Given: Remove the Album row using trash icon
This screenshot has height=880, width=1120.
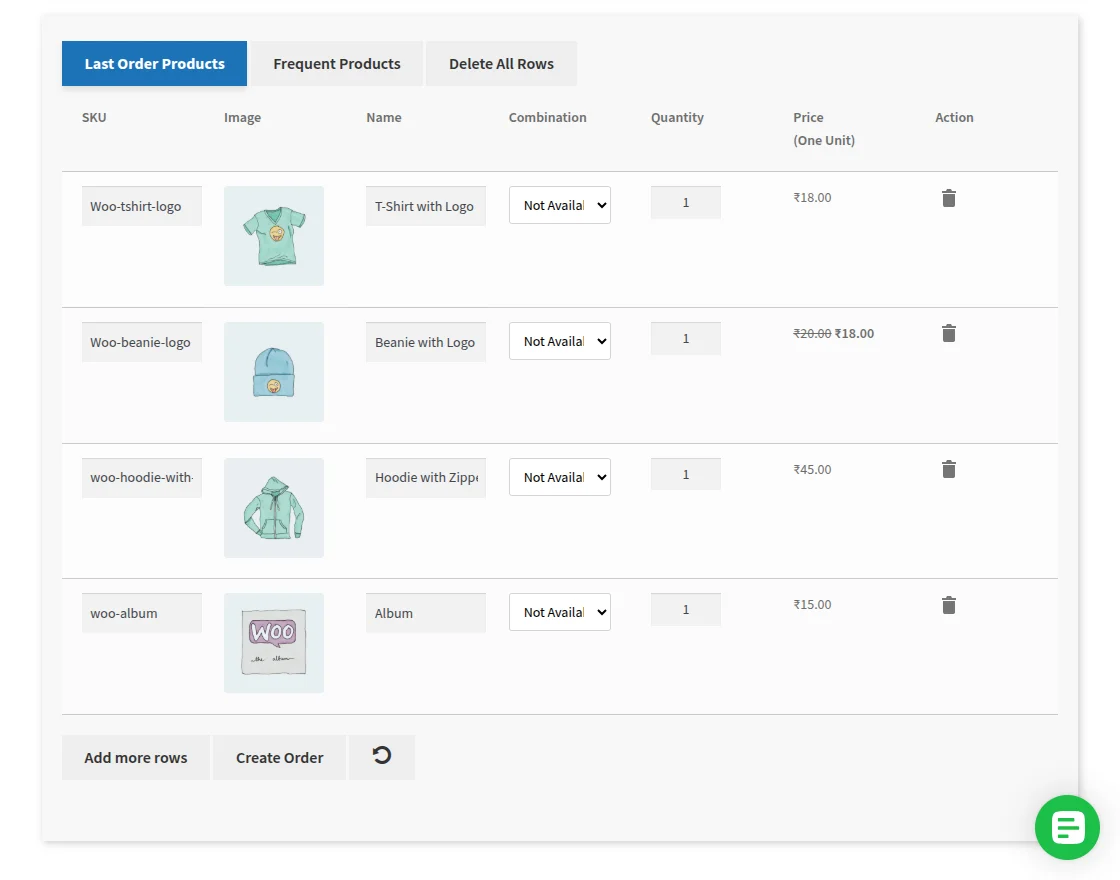Looking at the screenshot, I should (948, 605).
